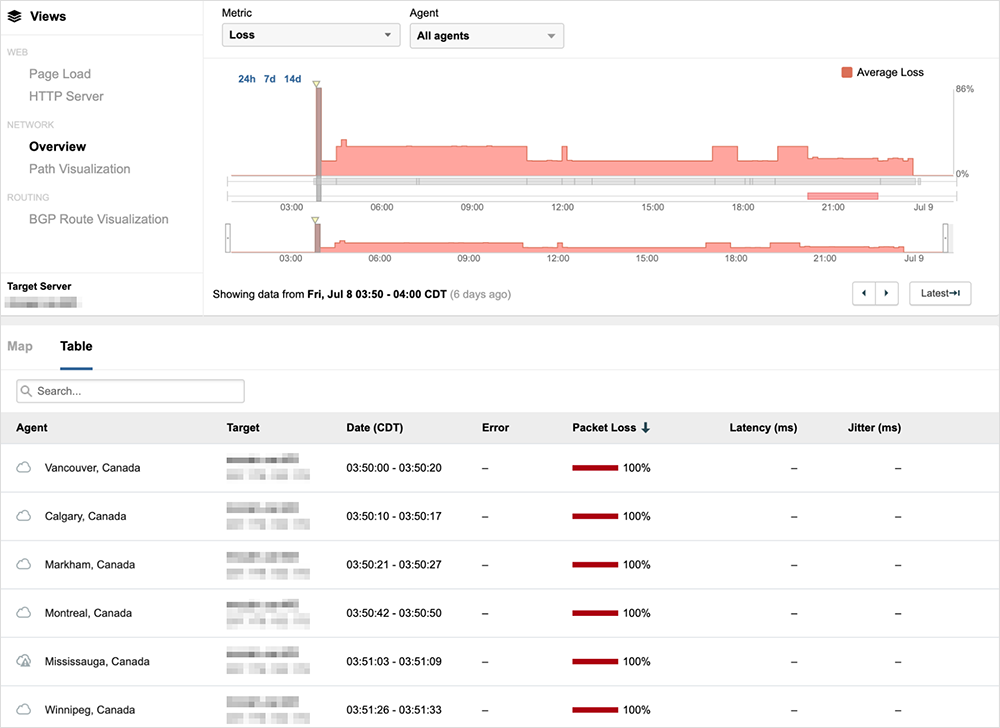Click the Packet Loss sort arrow
The width and height of the screenshot is (1000, 728).
[x=646, y=428]
